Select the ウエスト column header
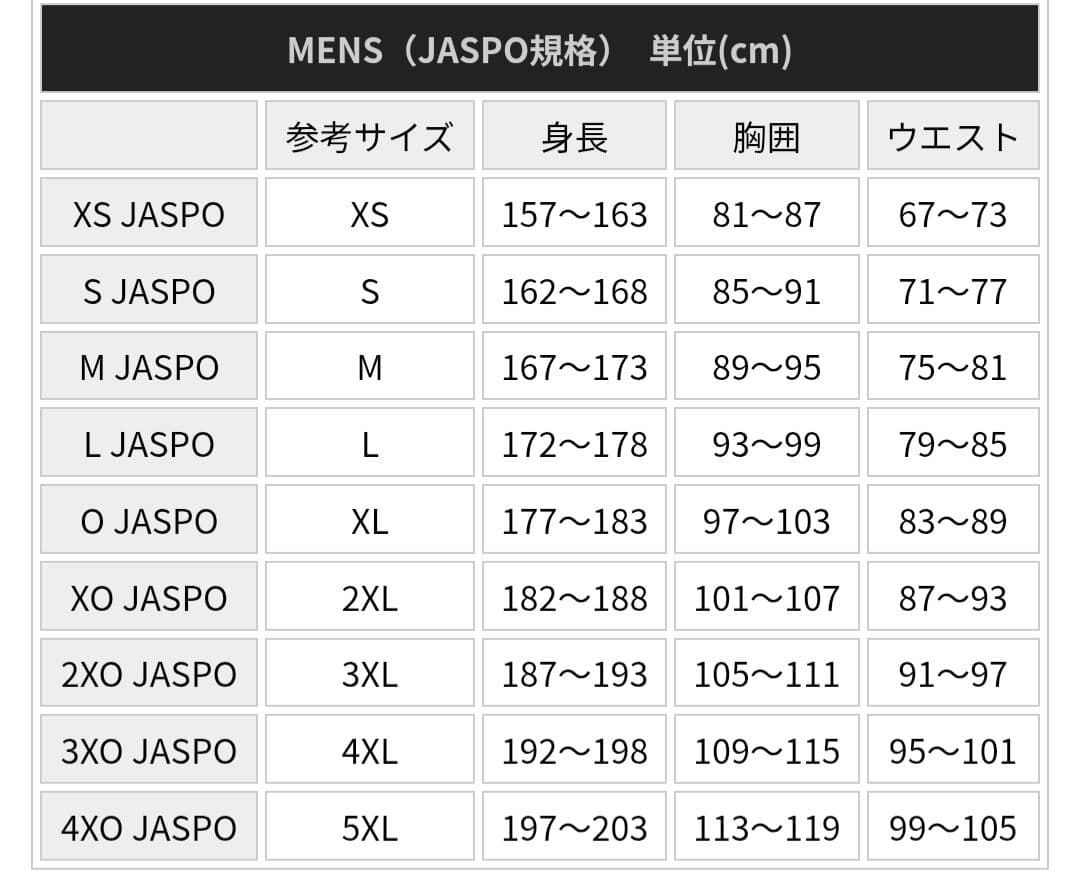The height and width of the screenshot is (873, 1080). [x=953, y=135]
